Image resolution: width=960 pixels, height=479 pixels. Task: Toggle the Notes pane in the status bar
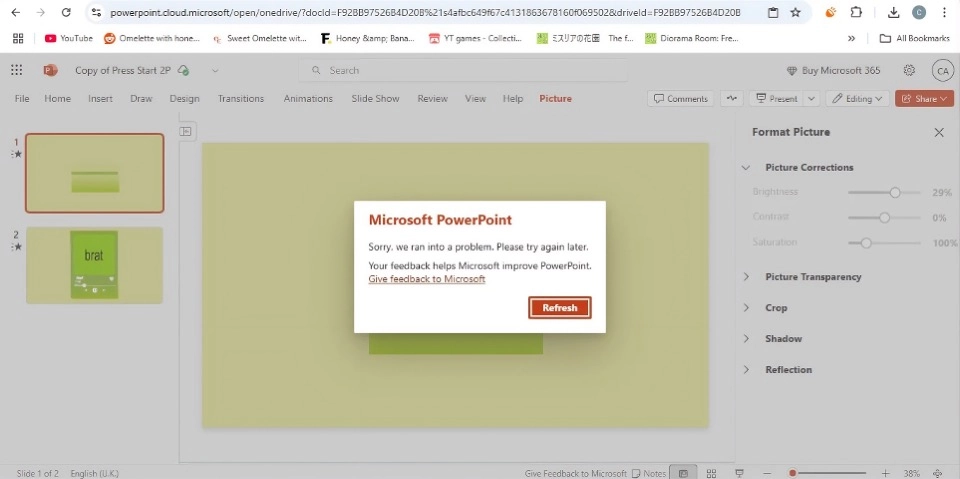coord(649,473)
